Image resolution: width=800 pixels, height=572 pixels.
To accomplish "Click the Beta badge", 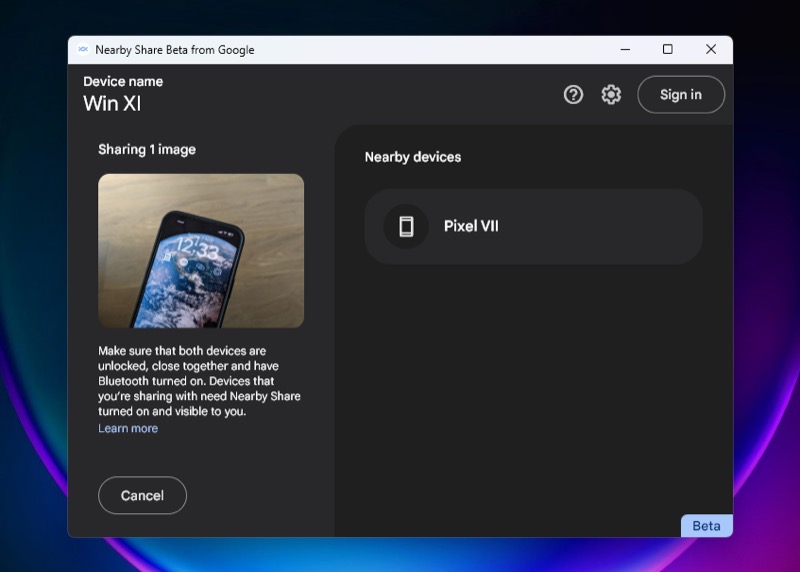I will [707, 526].
